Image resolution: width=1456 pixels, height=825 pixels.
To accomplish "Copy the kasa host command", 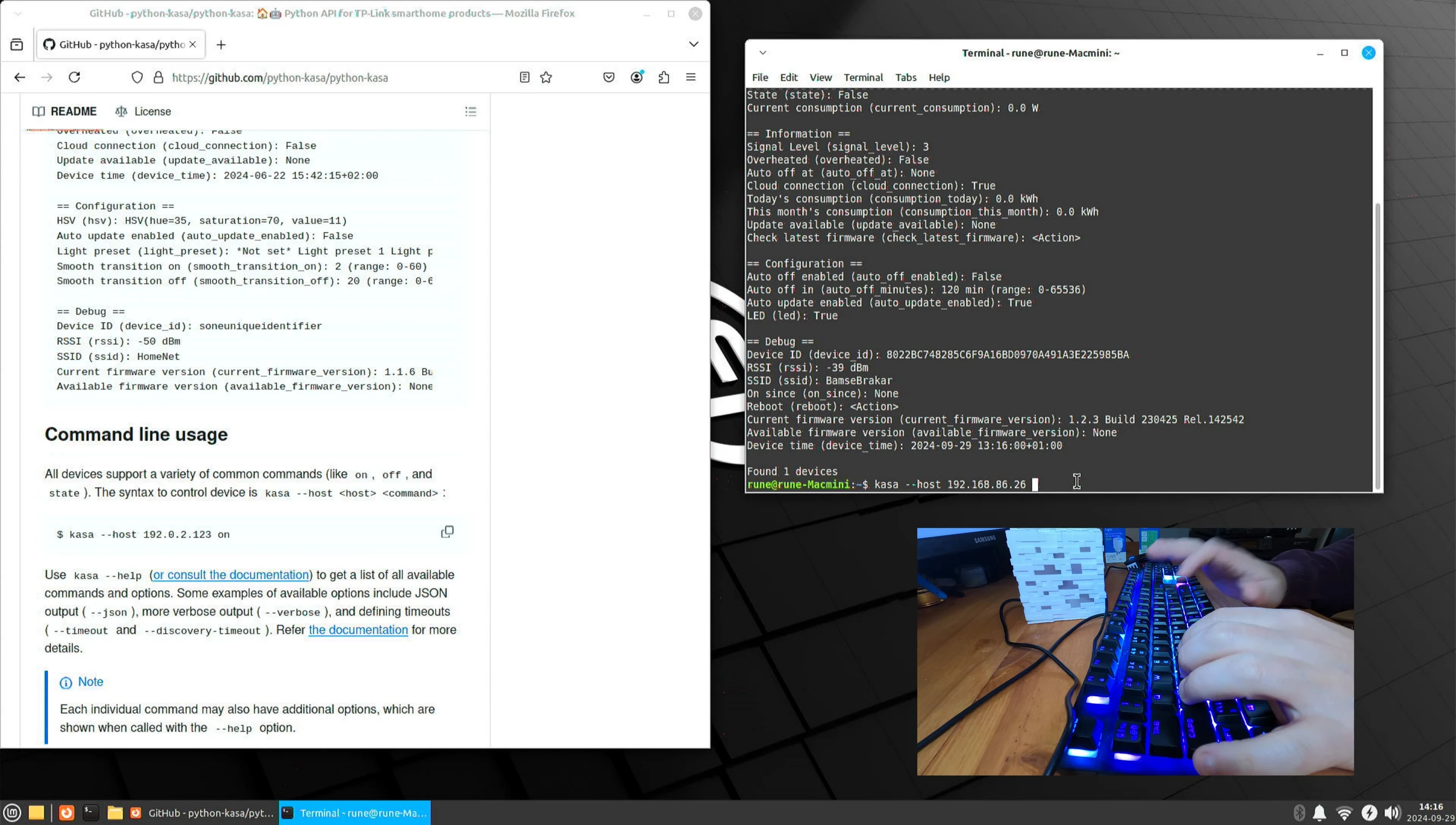I will [x=447, y=532].
